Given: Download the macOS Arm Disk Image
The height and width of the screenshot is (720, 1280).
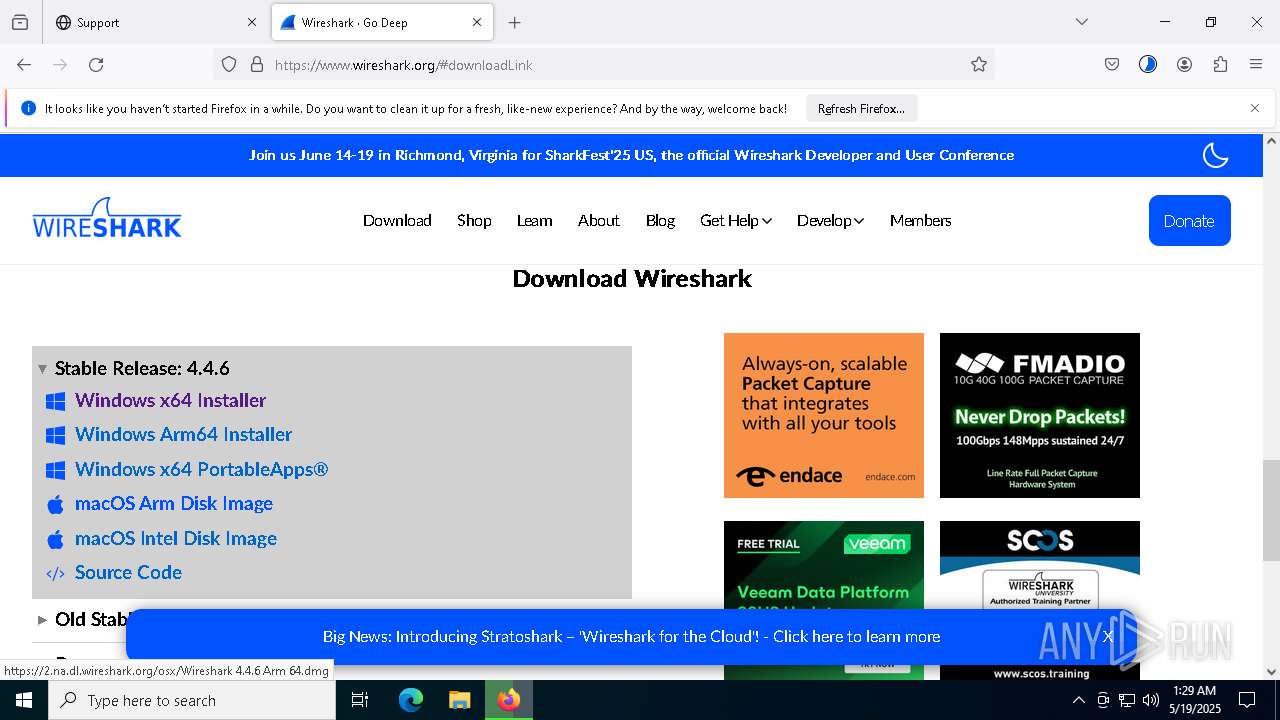Looking at the screenshot, I should [x=174, y=503].
